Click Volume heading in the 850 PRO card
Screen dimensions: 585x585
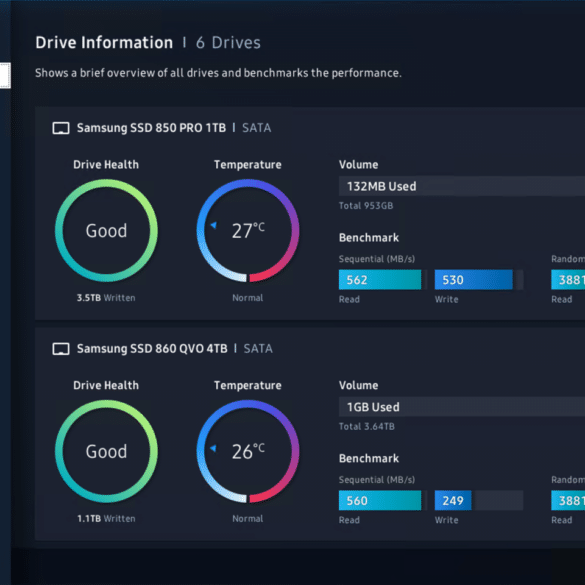click(359, 165)
